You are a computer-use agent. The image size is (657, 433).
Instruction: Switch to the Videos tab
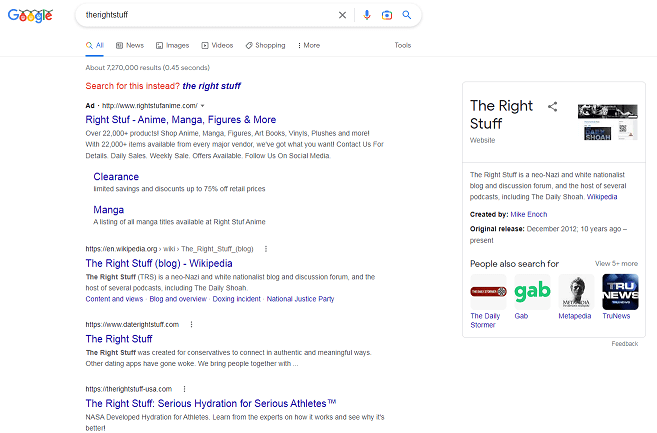coord(217,45)
